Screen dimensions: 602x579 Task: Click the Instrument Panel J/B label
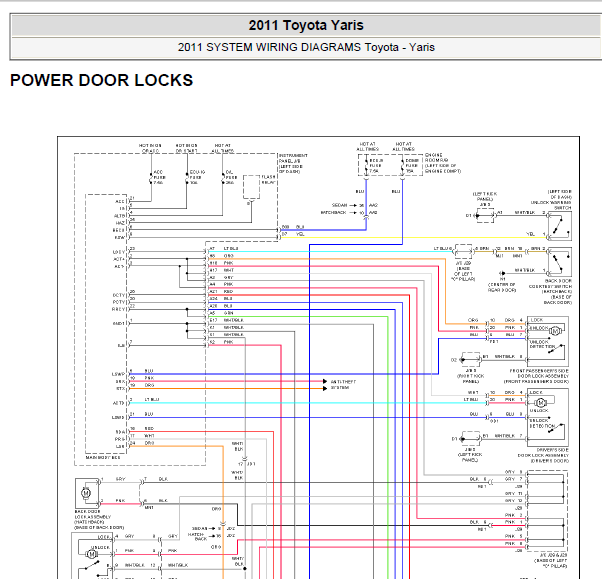pyautogui.click(x=292, y=164)
